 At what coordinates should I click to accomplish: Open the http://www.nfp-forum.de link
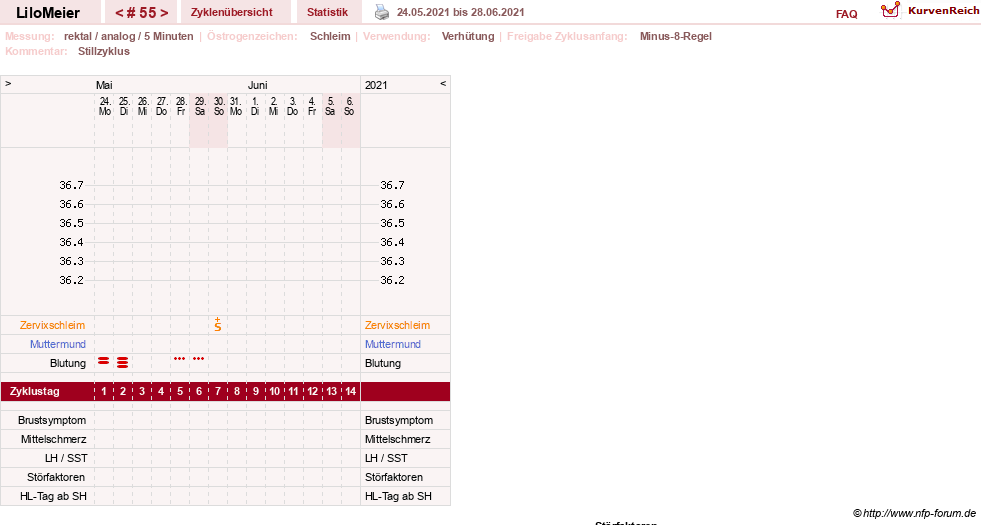920,514
